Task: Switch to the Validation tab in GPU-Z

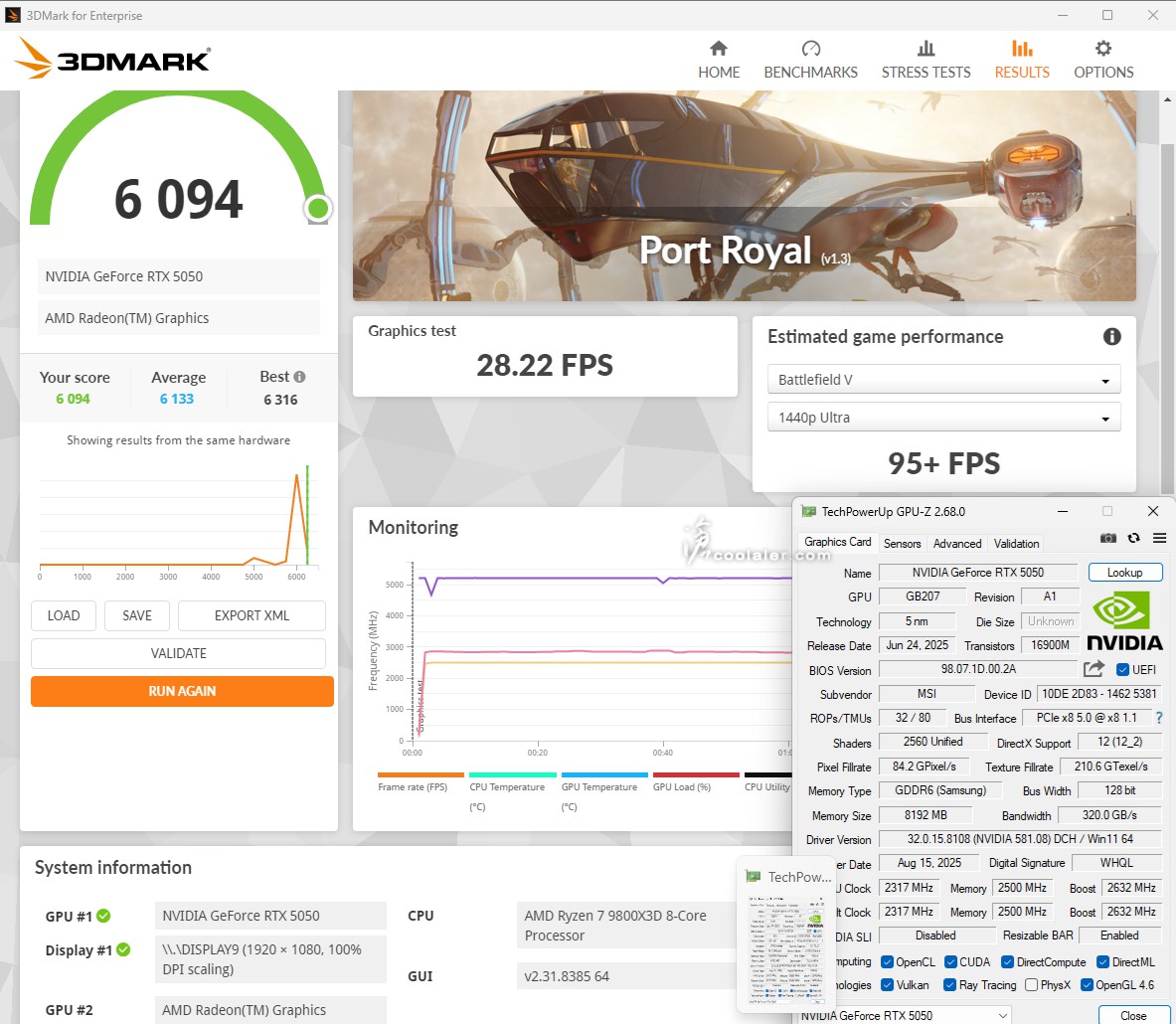Action: click(1016, 543)
